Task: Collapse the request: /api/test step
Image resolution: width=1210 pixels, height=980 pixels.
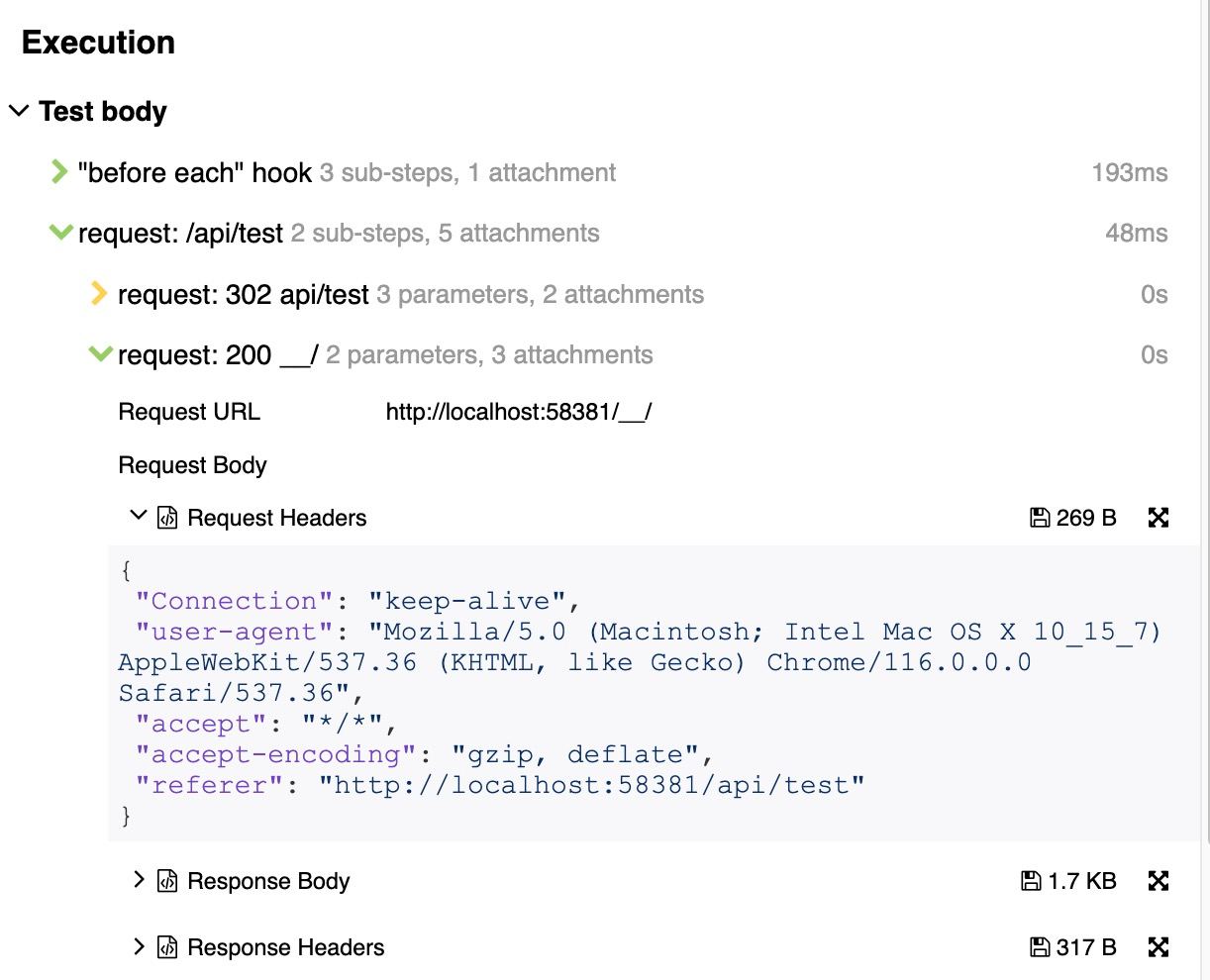Action: click(60, 233)
